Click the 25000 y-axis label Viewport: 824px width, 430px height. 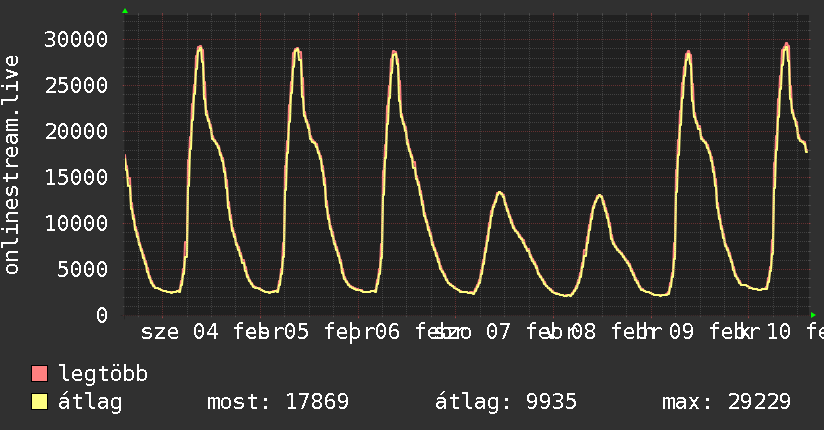[76, 85]
